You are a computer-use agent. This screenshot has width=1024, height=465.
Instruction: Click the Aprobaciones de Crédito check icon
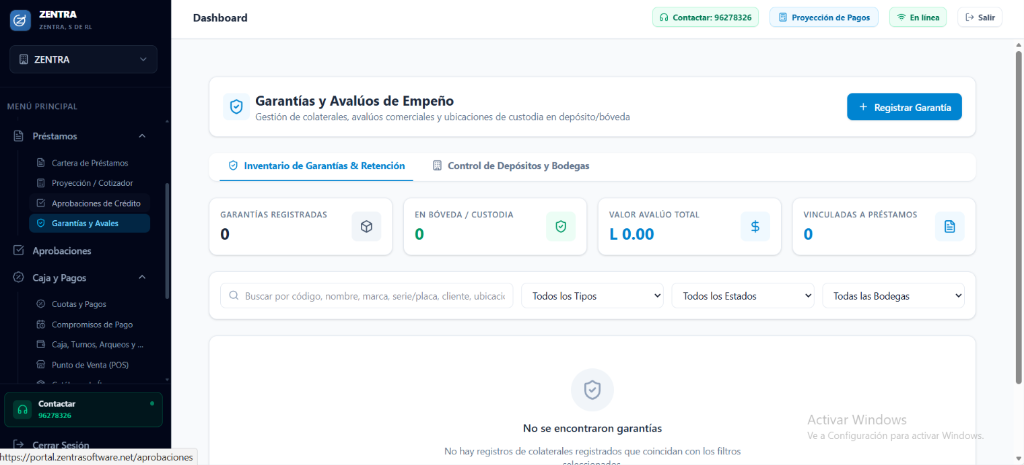tap(40, 203)
